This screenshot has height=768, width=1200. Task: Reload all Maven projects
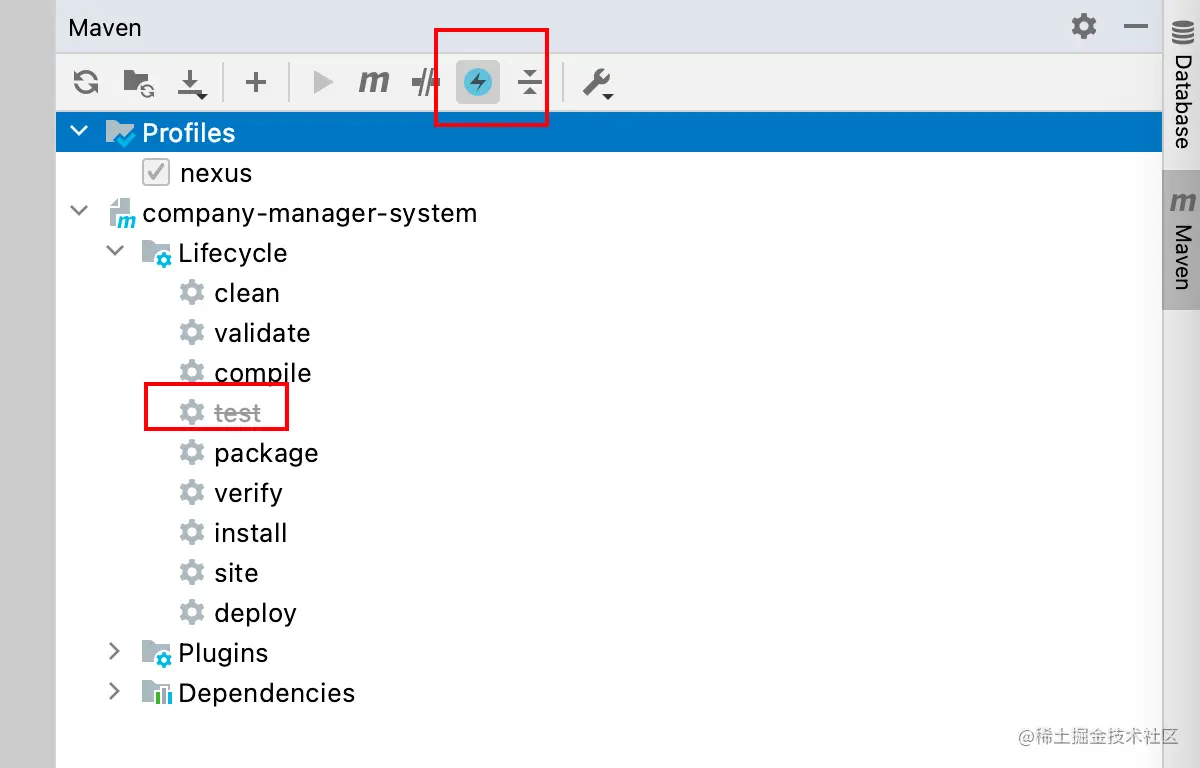pos(86,82)
